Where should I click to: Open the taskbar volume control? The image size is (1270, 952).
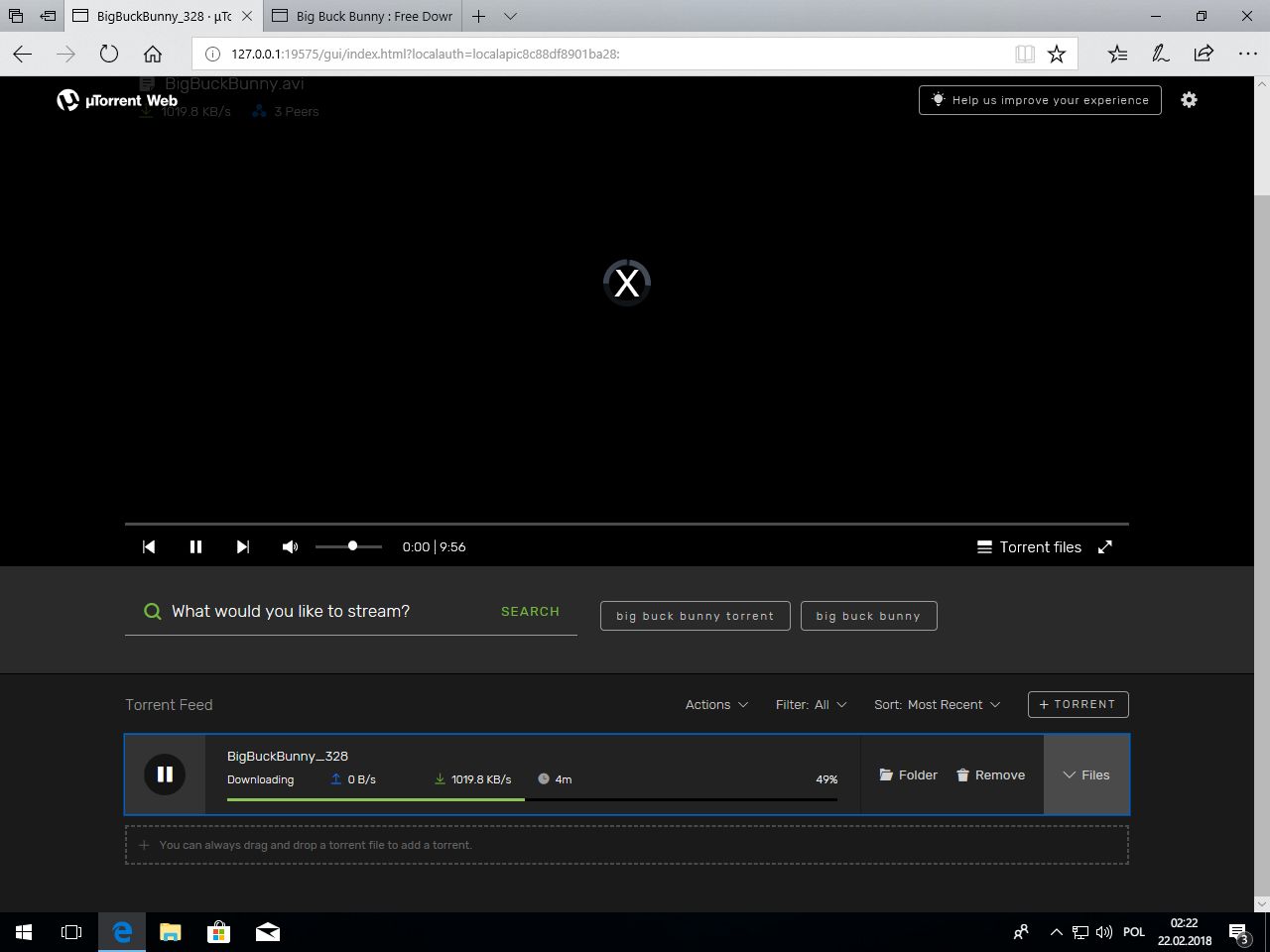pos(1104,932)
